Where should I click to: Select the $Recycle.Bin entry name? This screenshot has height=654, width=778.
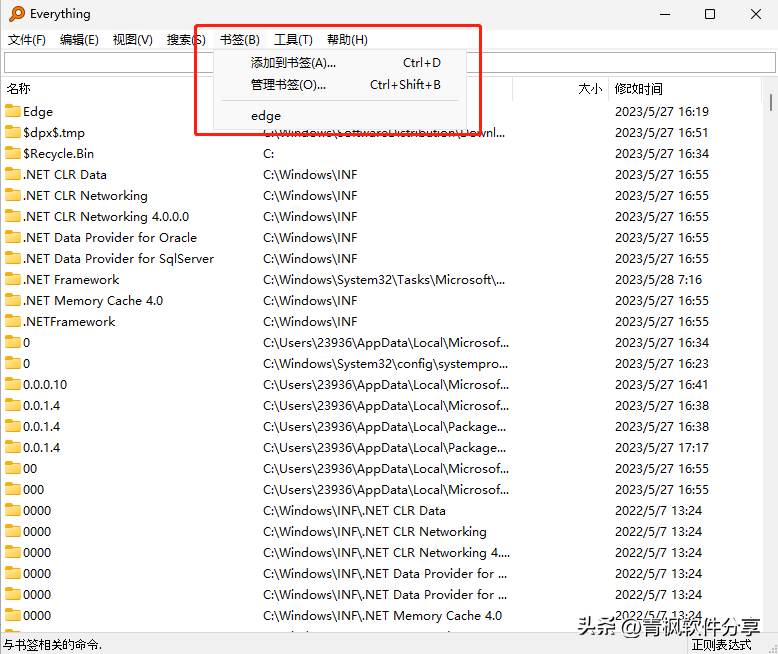coord(58,154)
